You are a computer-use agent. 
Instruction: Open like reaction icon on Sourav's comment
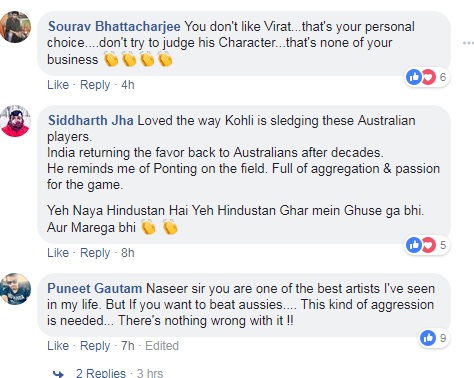click(x=414, y=77)
